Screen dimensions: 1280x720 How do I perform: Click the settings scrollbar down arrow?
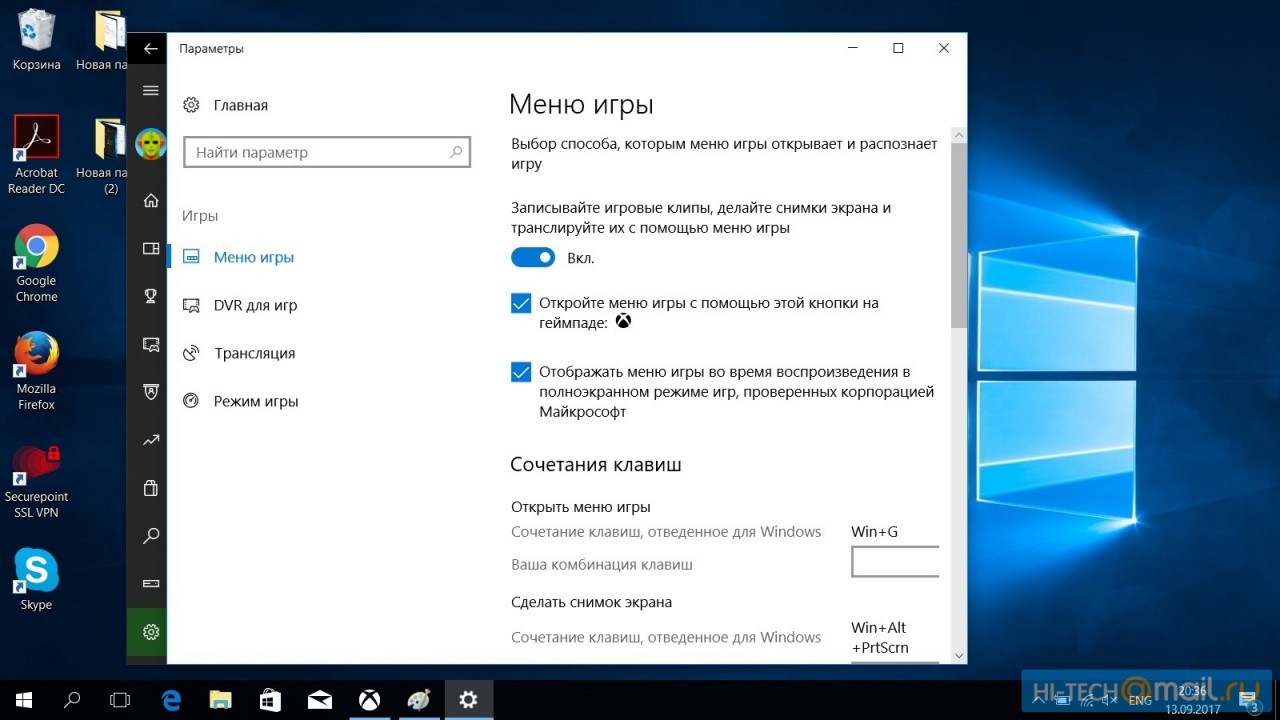(x=959, y=655)
